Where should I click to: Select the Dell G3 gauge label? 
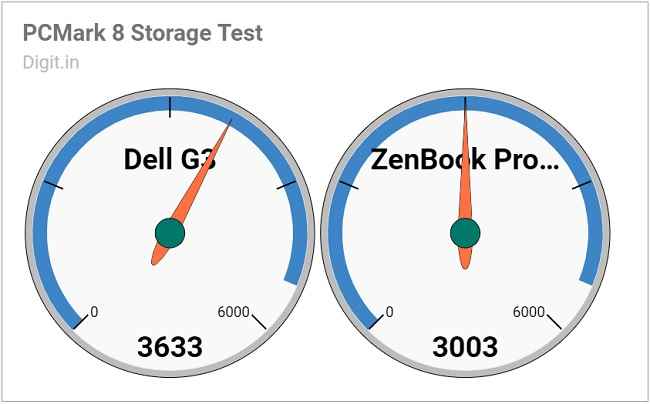pyautogui.click(x=170, y=160)
